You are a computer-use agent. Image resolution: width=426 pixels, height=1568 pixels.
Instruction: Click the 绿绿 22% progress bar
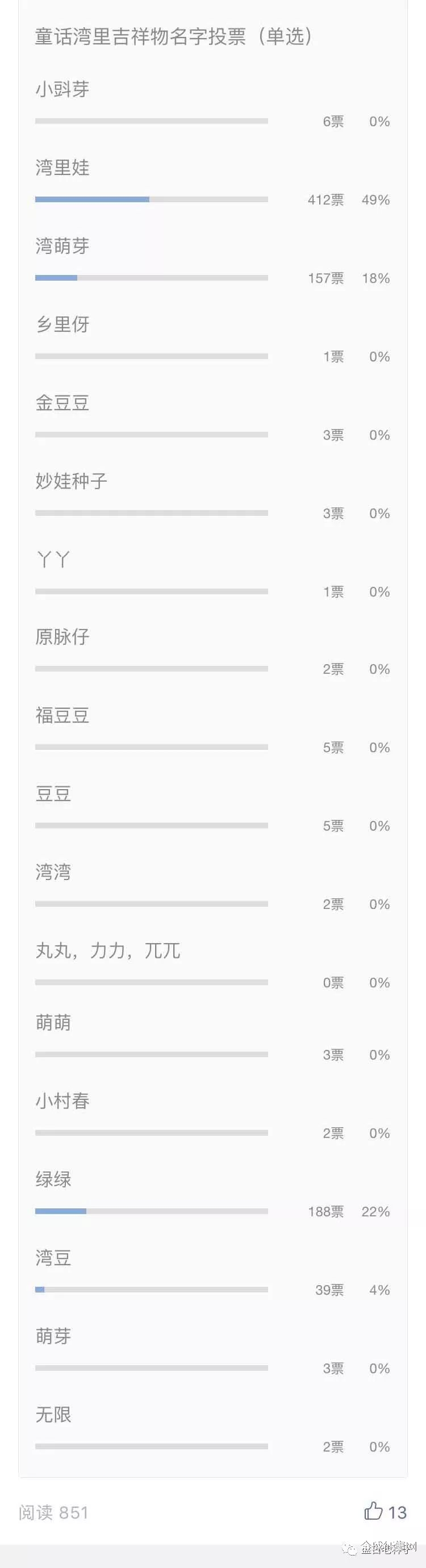152,1211
